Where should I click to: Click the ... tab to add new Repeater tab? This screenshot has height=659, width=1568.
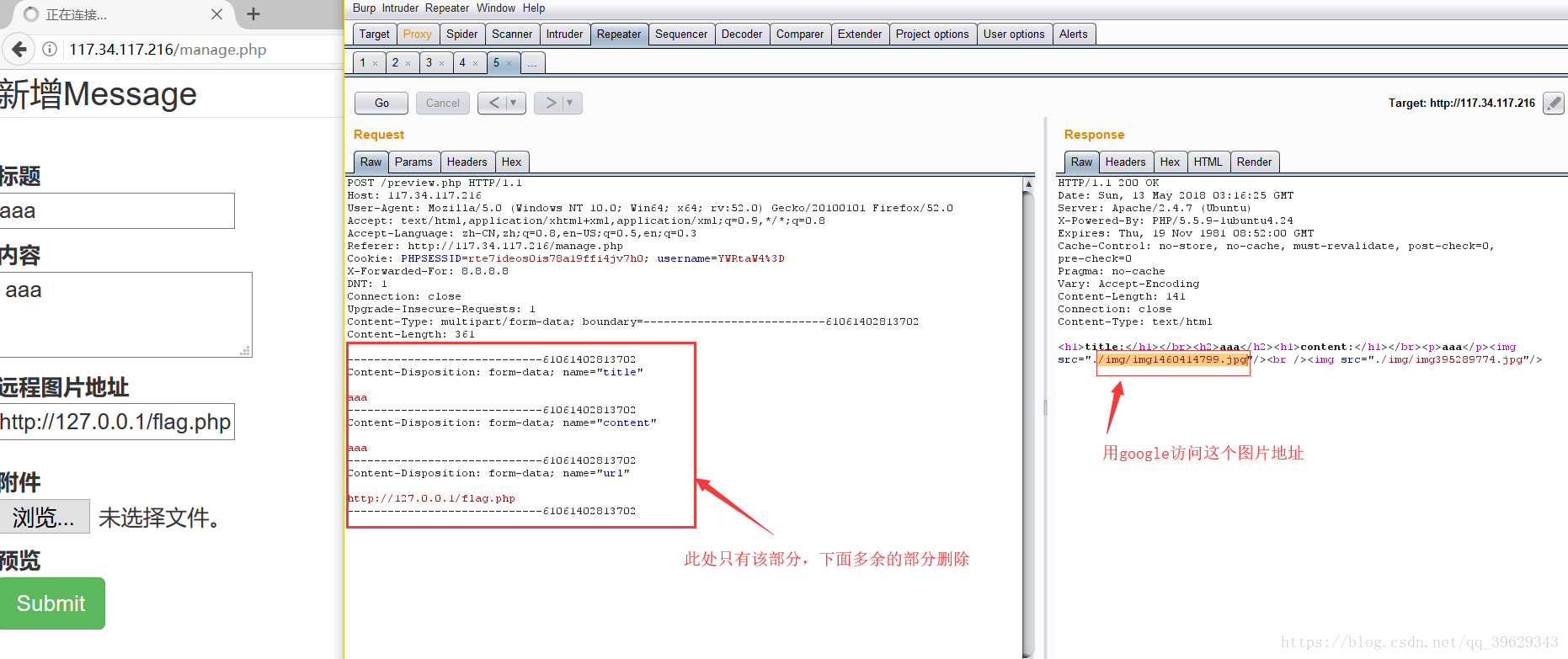[x=532, y=63]
